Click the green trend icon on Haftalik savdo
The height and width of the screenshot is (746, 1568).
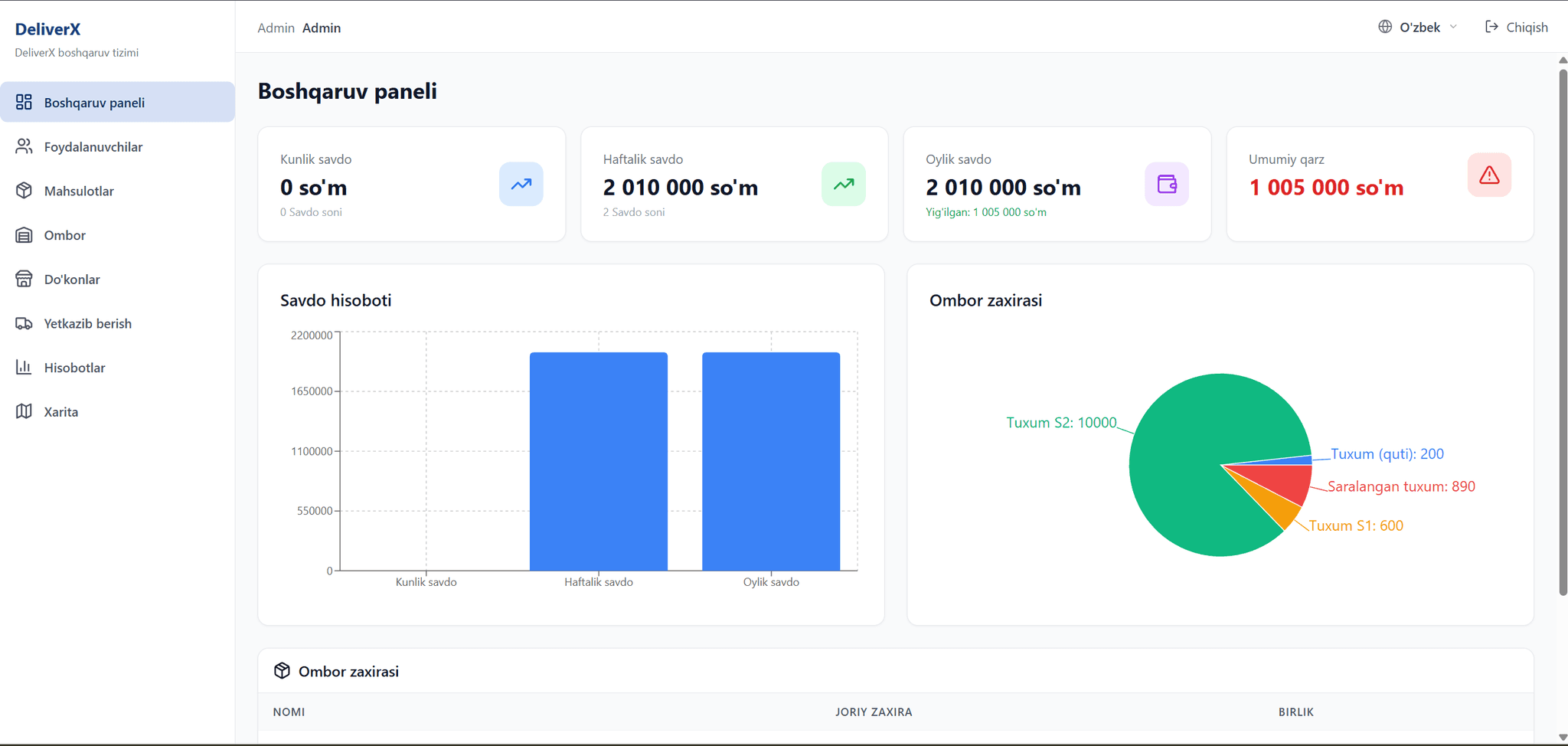point(843,184)
